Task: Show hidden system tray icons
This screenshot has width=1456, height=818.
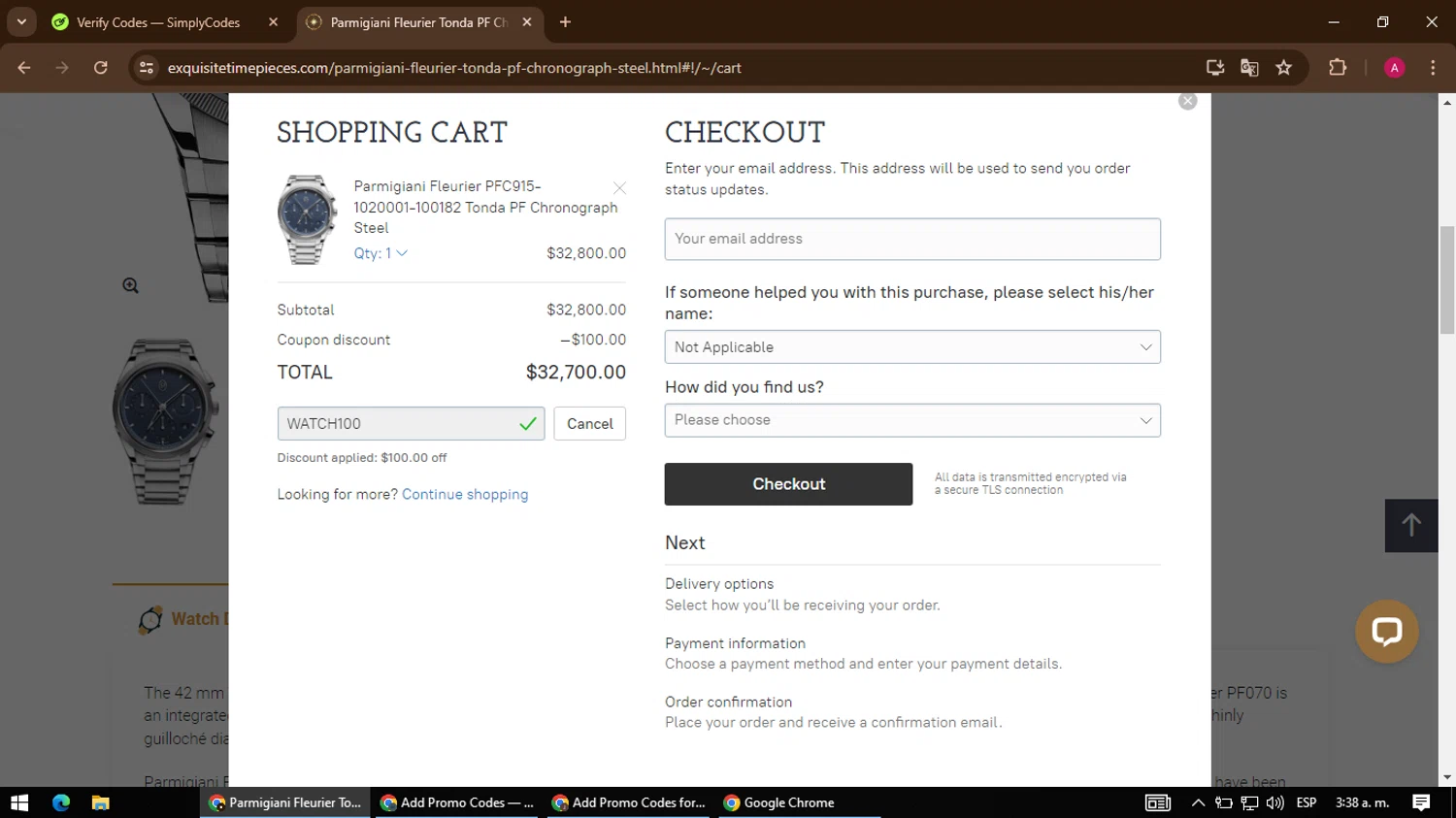Action: point(1198,802)
